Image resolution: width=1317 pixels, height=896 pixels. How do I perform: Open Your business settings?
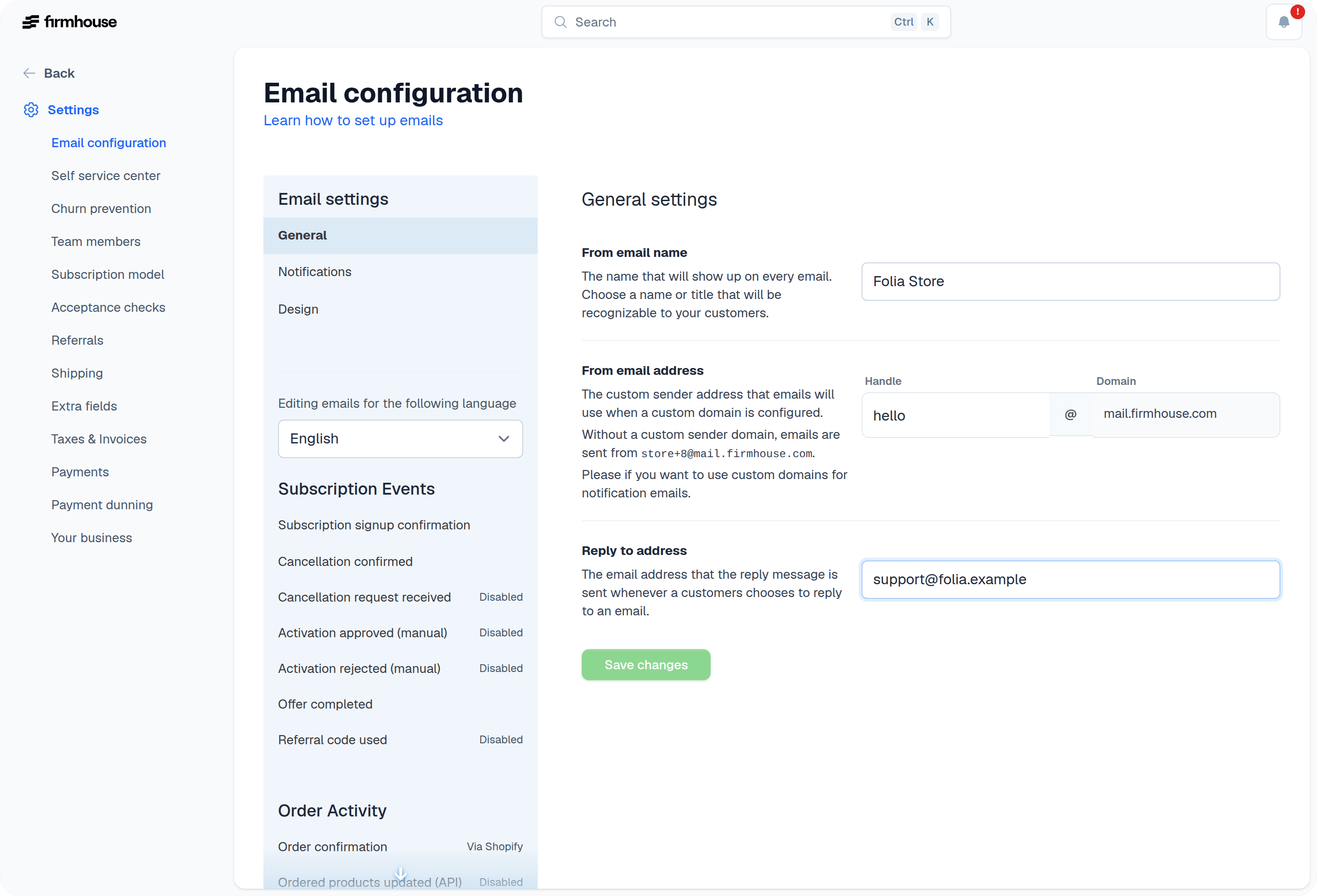tap(92, 537)
